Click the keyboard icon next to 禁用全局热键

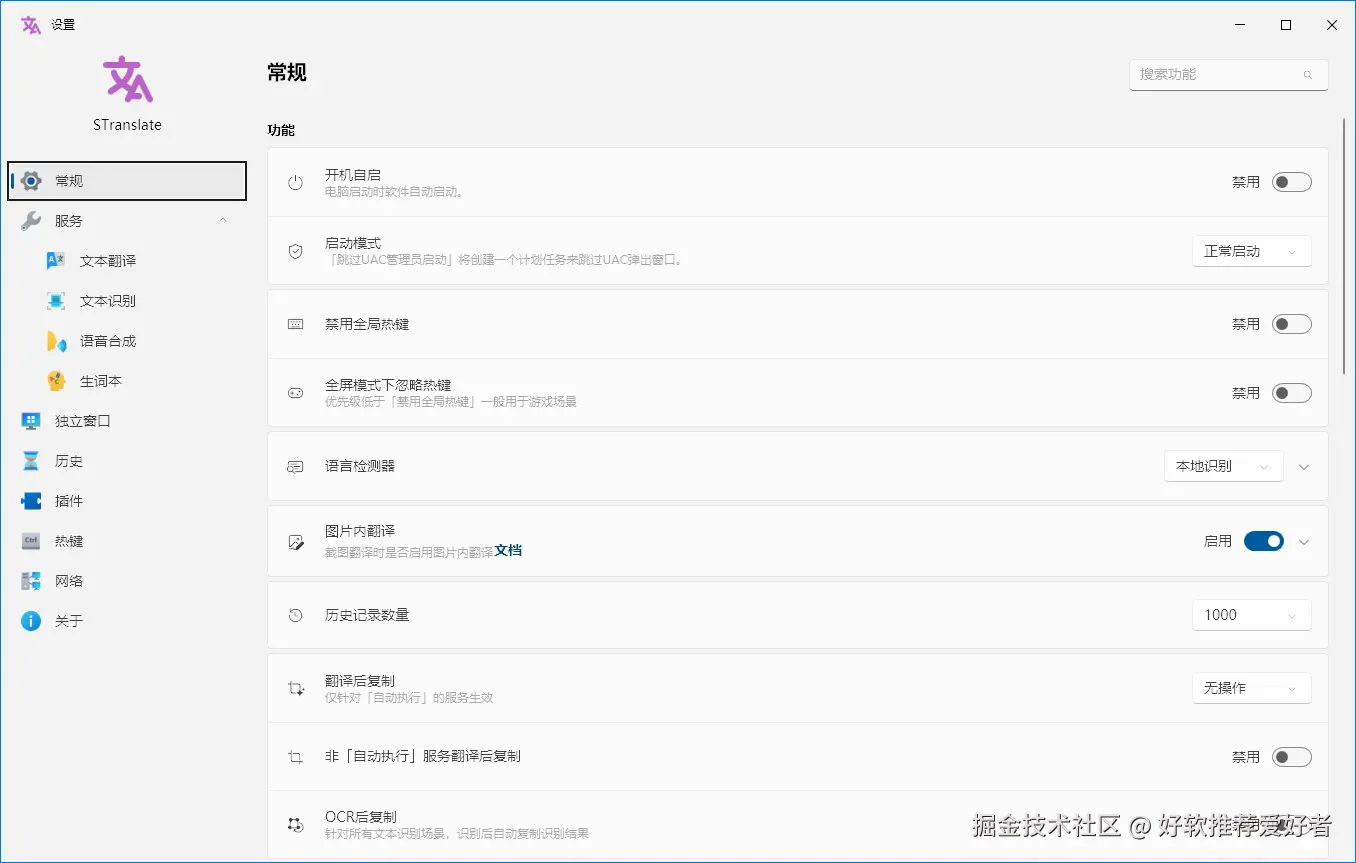pyautogui.click(x=295, y=324)
